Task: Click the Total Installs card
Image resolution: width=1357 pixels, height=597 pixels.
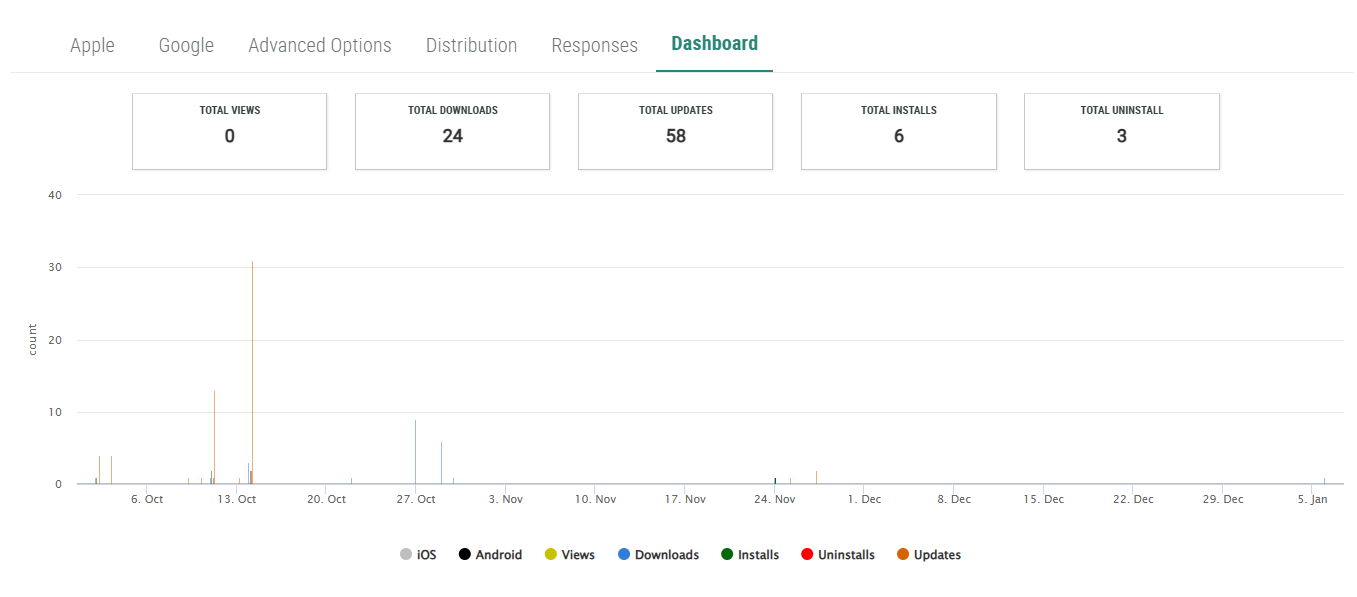Action: (x=898, y=131)
